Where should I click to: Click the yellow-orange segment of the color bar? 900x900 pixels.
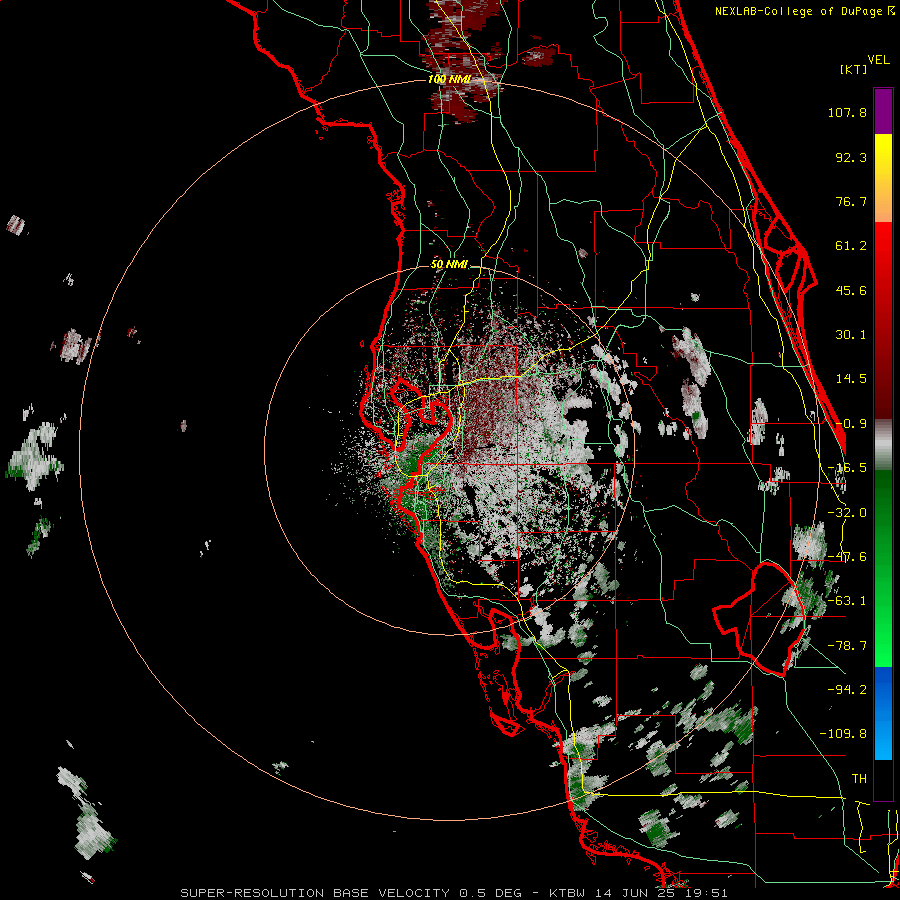pyautogui.click(x=883, y=178)
